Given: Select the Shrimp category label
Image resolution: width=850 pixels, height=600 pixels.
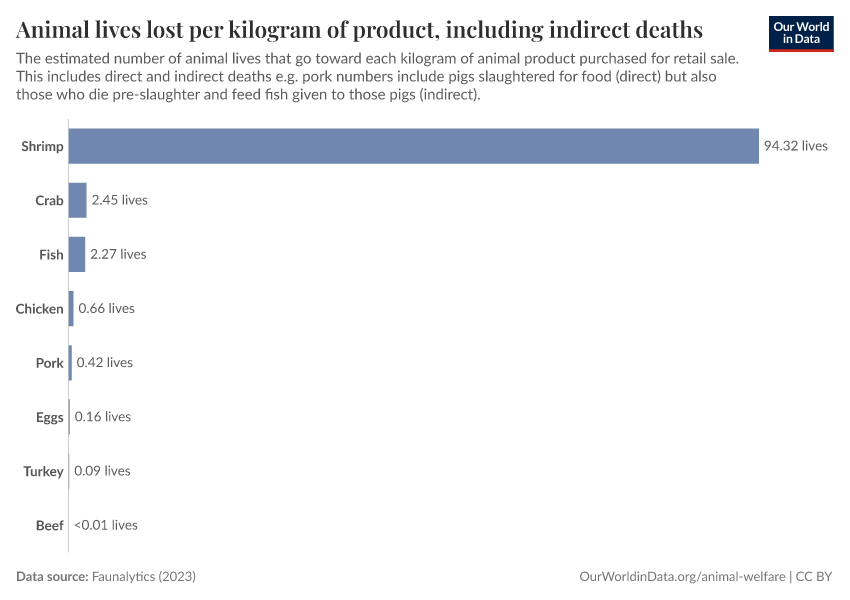Looking at the screenshot, I should [42, 147].
